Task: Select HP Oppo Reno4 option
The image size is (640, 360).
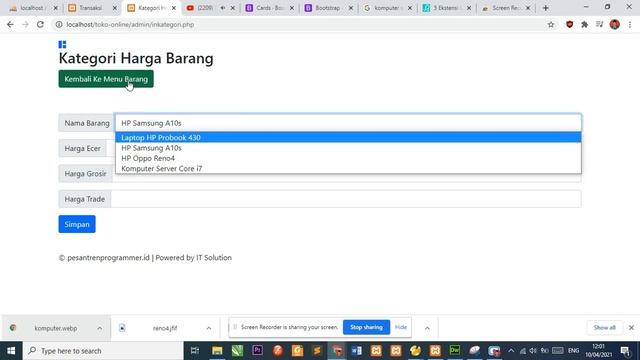Action: click(x=348, y=158)
